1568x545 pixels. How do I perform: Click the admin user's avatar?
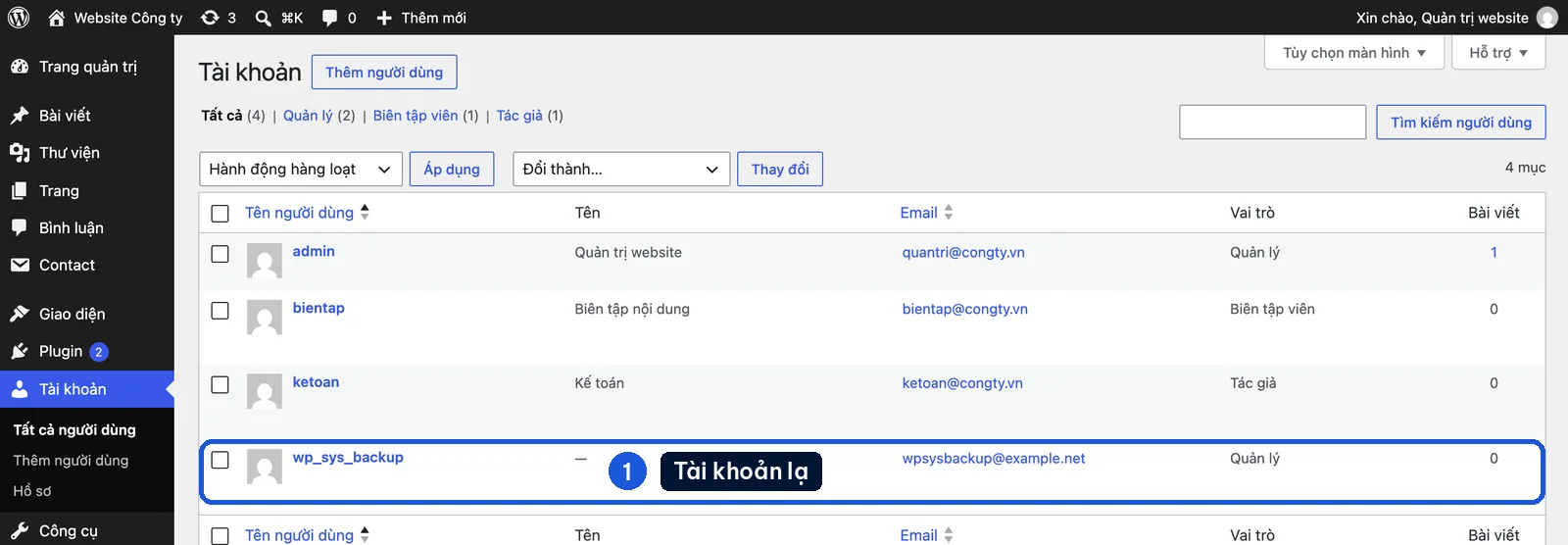[x=265, y=262]
